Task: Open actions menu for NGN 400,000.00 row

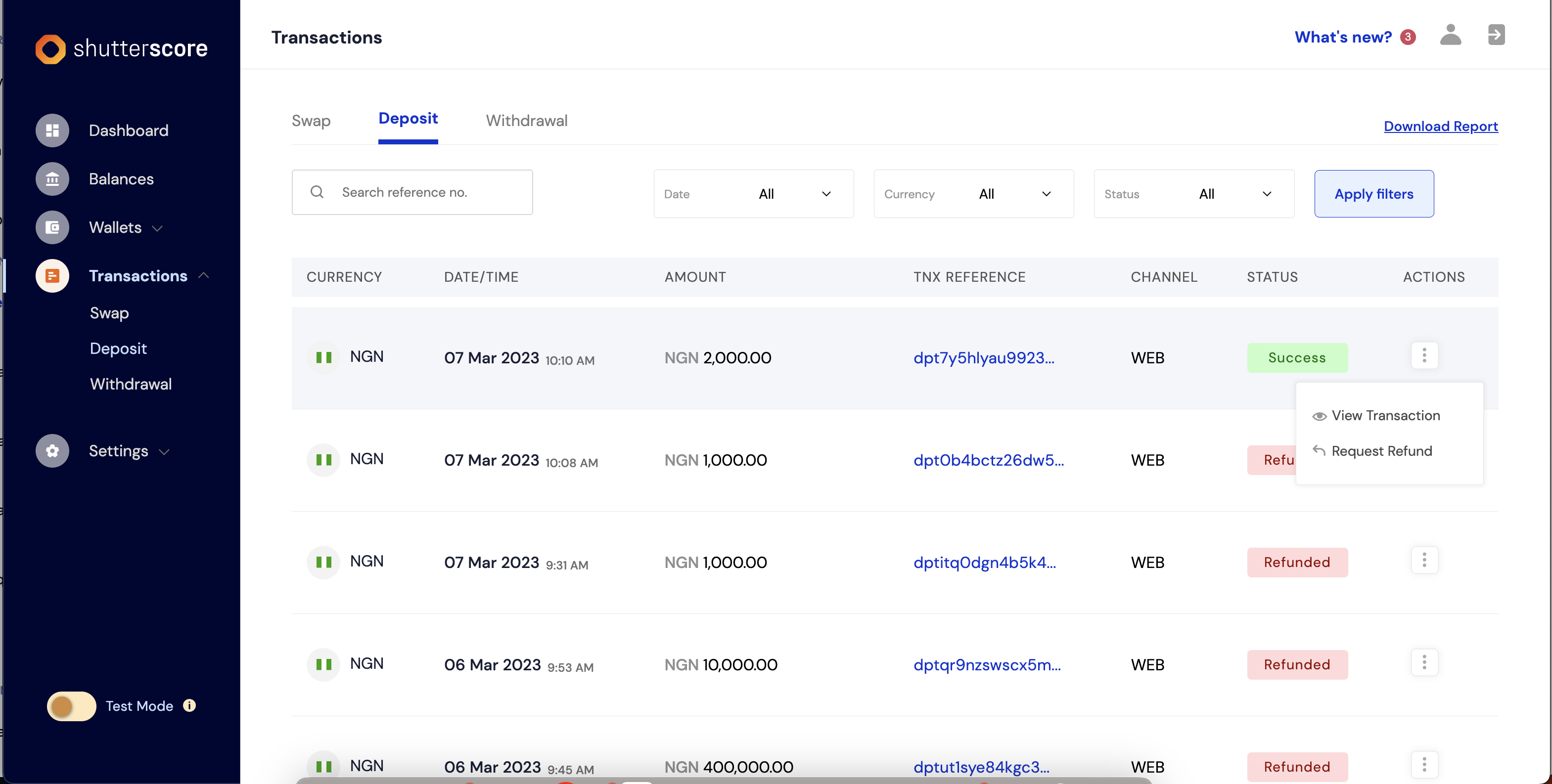Action: (1424, 765)
